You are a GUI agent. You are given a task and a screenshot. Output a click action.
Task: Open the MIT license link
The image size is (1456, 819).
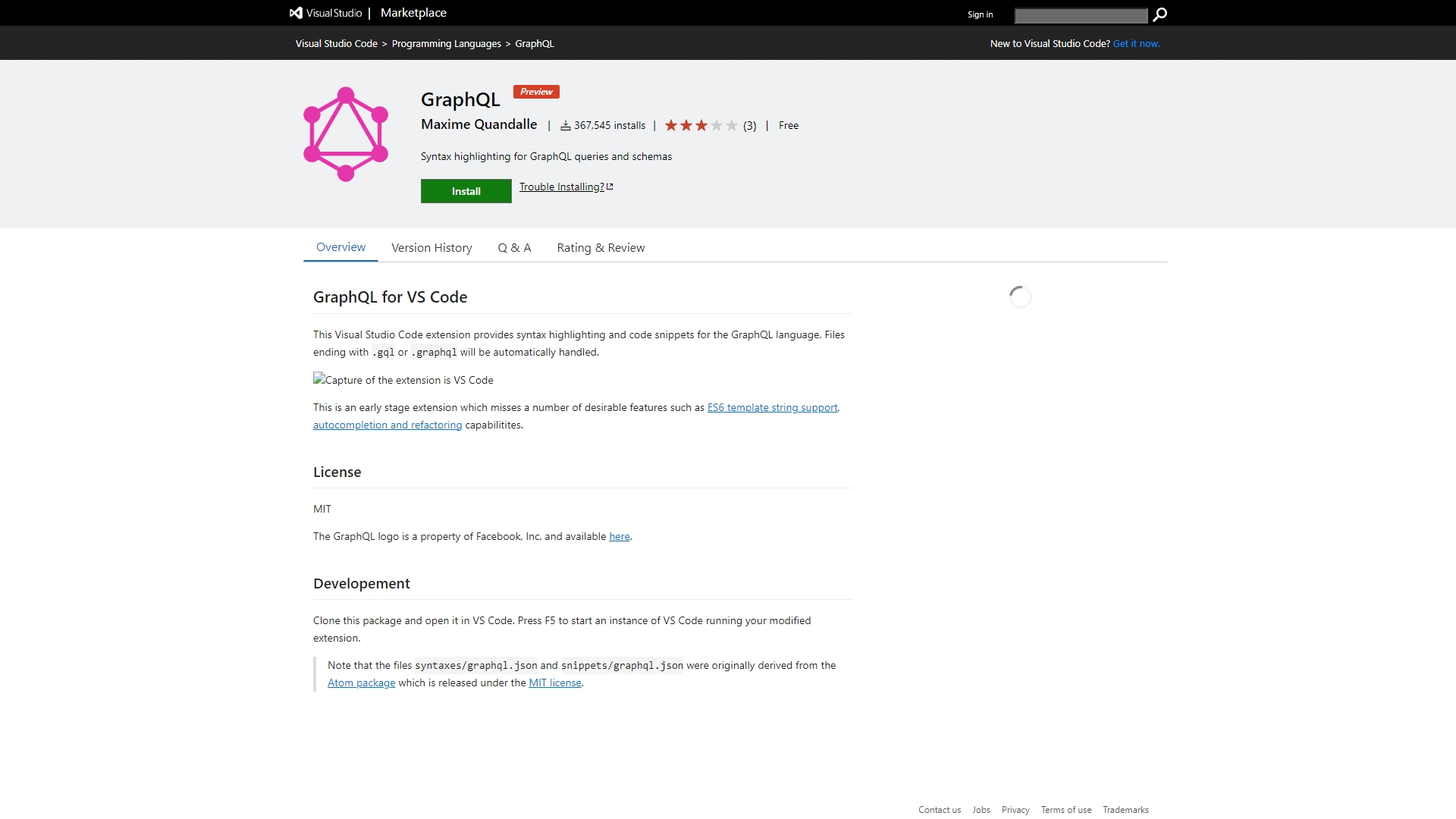coord(555,682)
